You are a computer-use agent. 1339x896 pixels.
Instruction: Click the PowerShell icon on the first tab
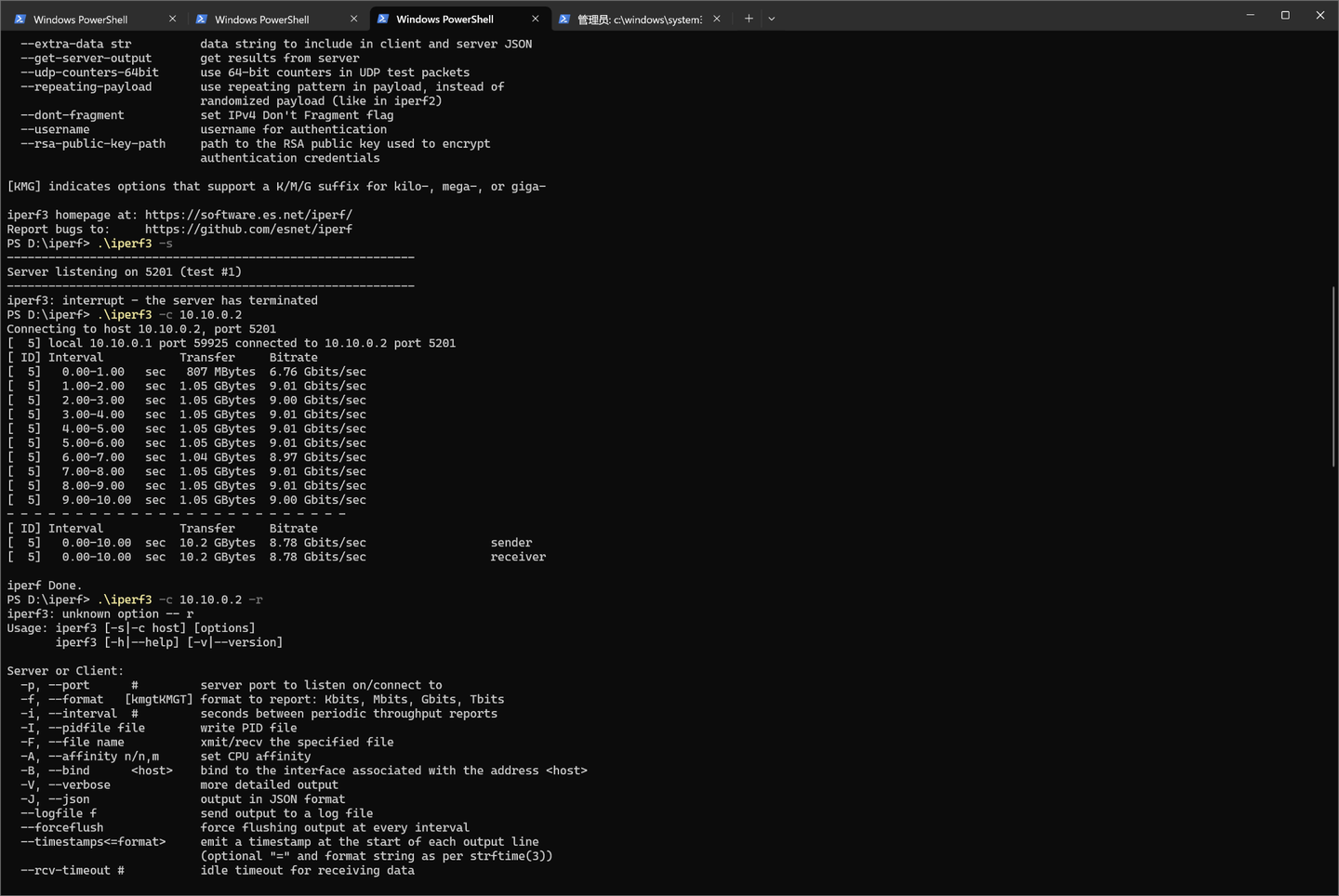(x=20, y=19)
